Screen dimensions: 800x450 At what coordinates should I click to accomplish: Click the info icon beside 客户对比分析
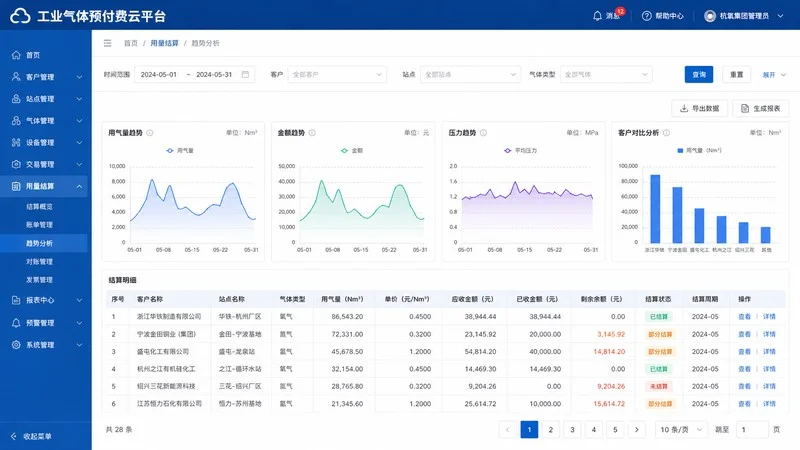[x=666, y=133]
